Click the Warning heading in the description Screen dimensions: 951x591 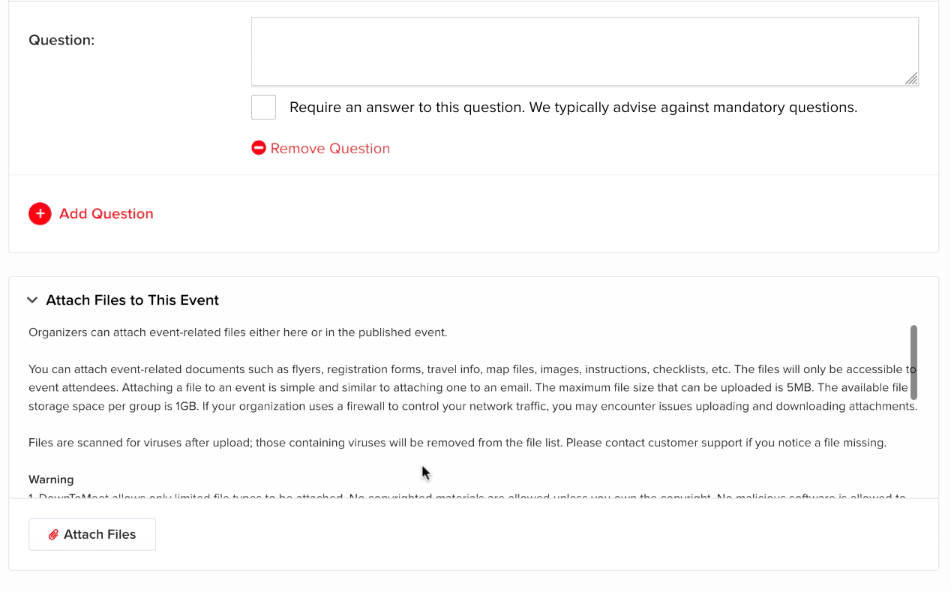point(51,479)
